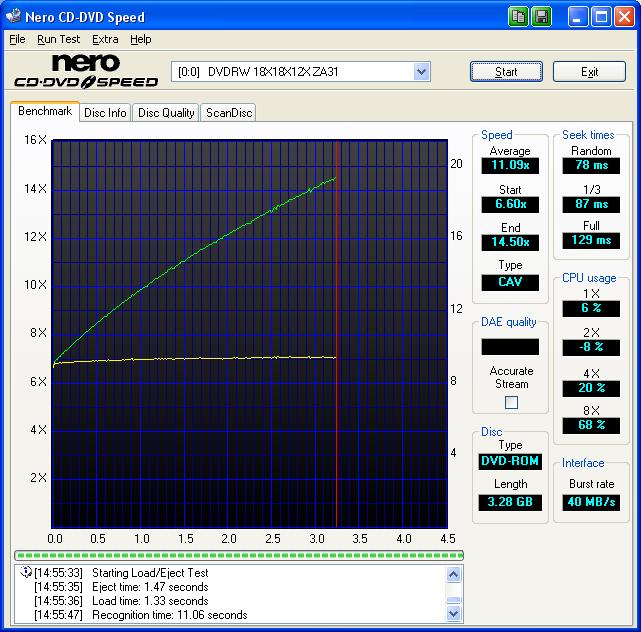Open the drive selection dropdown arrow
Viewport: 641px width, 632px height.
point(421,72)
